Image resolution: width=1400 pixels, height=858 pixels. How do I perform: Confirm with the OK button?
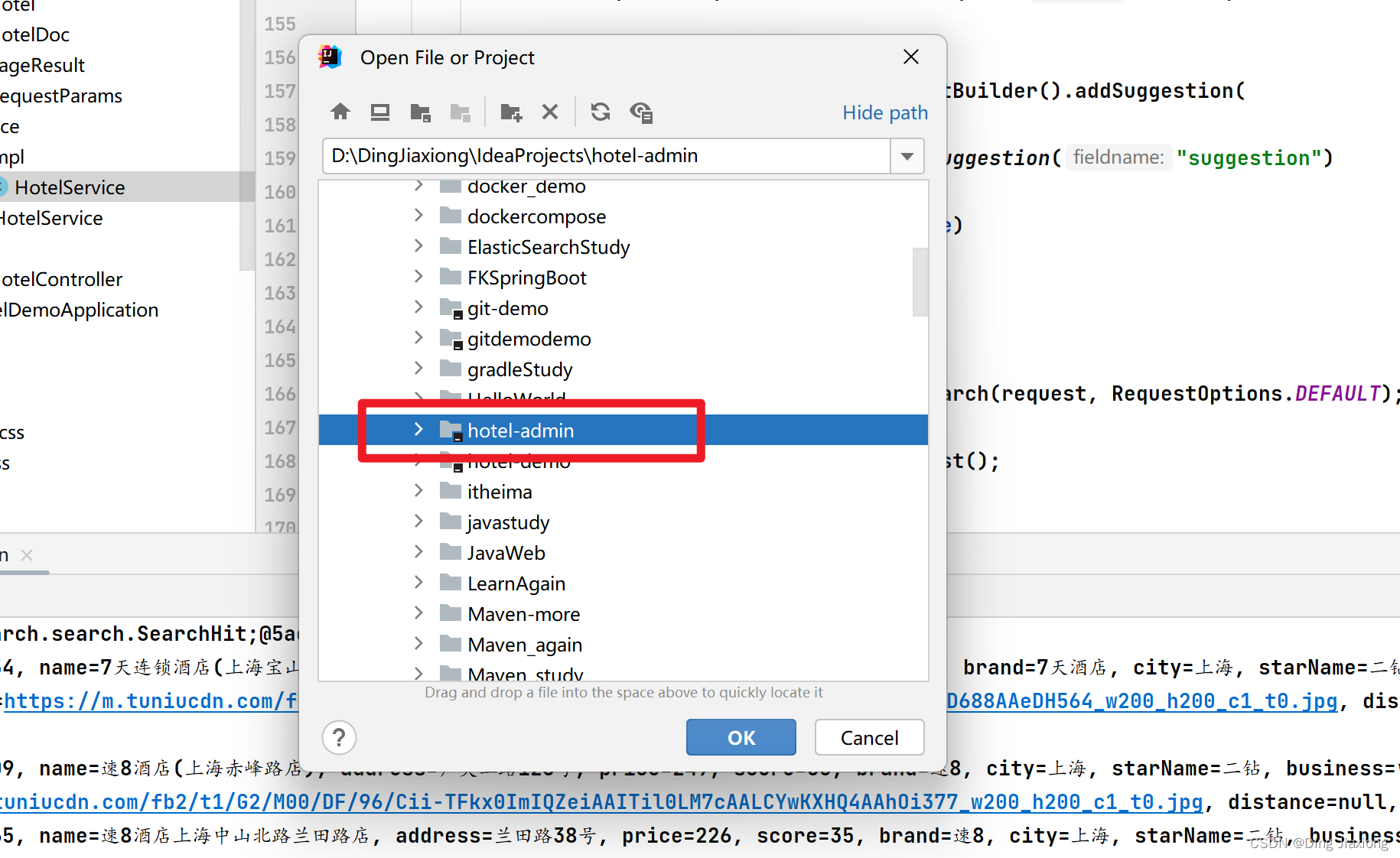pos(741,737)
